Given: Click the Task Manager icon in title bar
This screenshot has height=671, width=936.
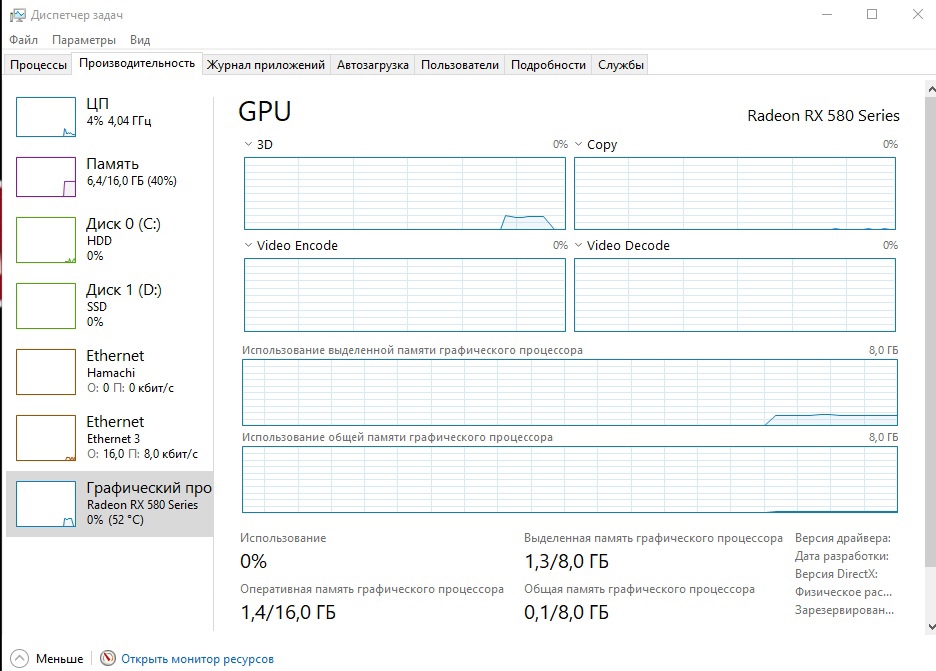Looking at the screenshot, I should click(17, 15).
